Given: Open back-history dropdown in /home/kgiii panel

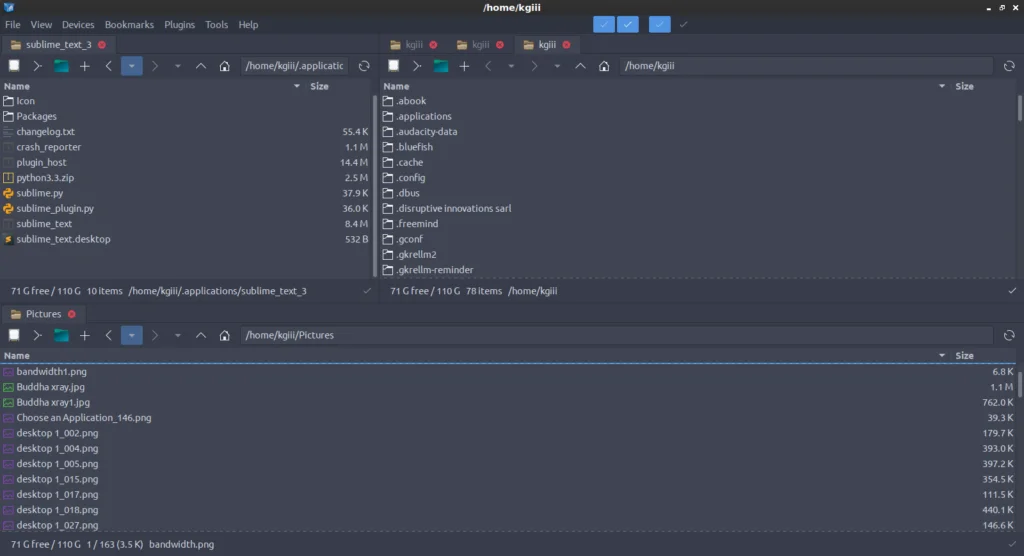Looking at the screenshot, I should pos(511,65).
